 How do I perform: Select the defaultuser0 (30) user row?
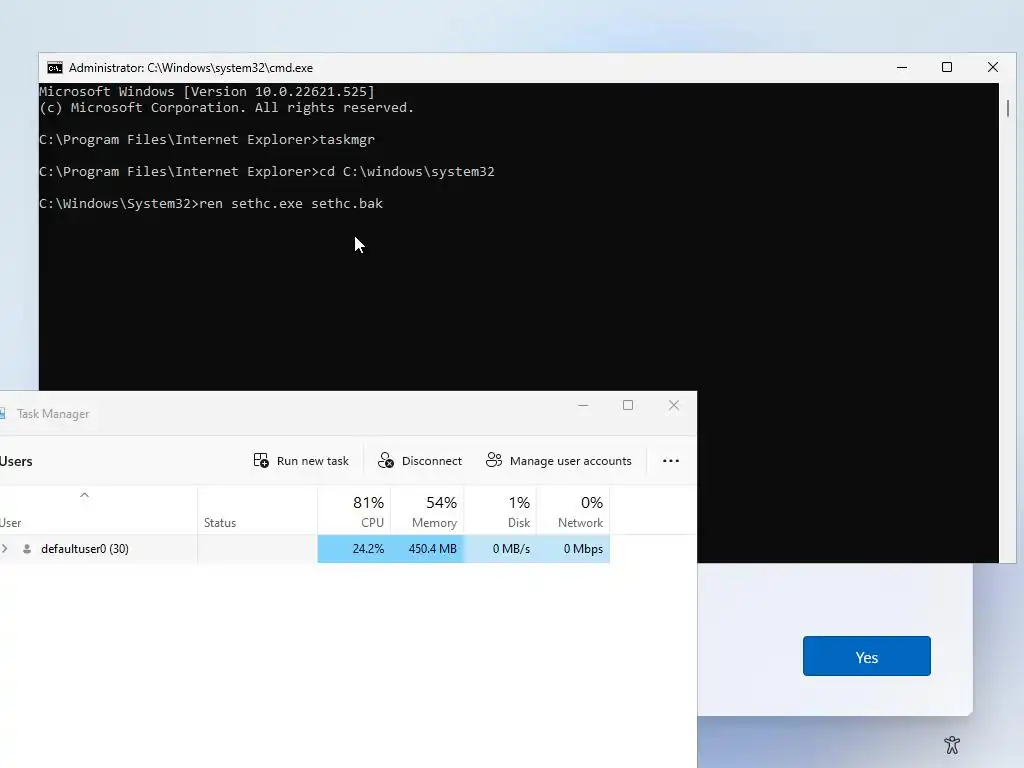[x=305, y=549]
